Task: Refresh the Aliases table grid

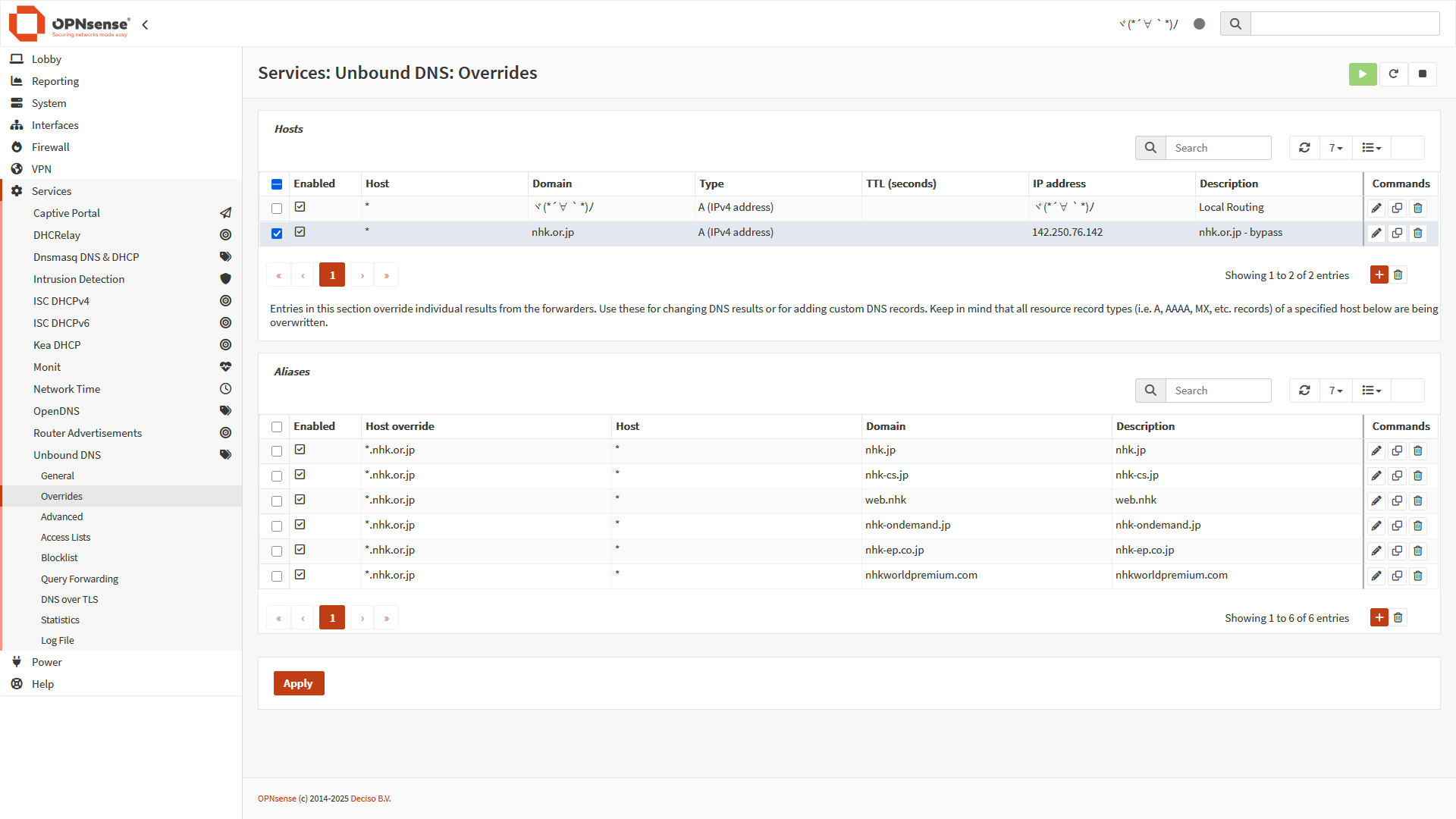Action: click(1304, 391)
